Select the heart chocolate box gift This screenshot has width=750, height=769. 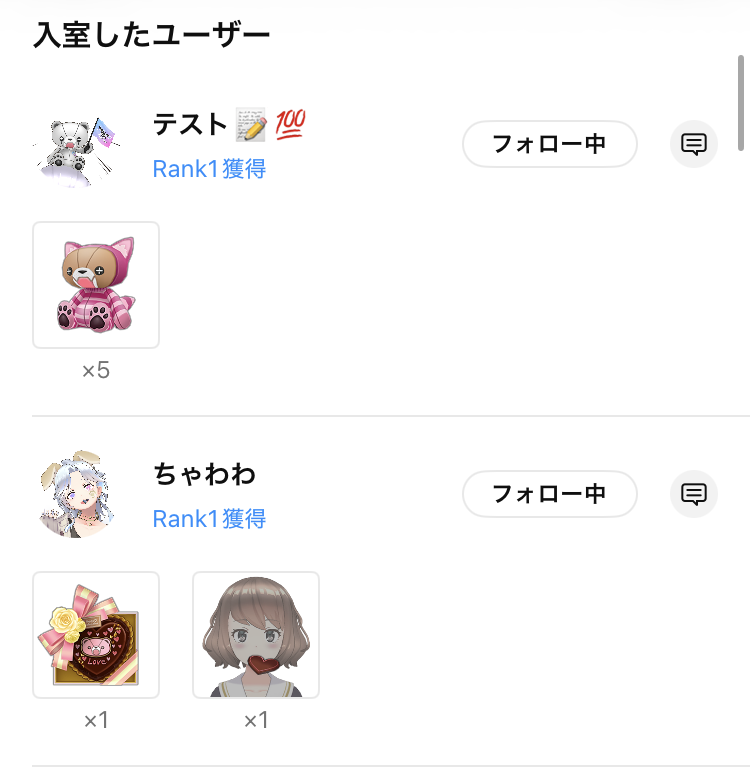pos(96,635)
